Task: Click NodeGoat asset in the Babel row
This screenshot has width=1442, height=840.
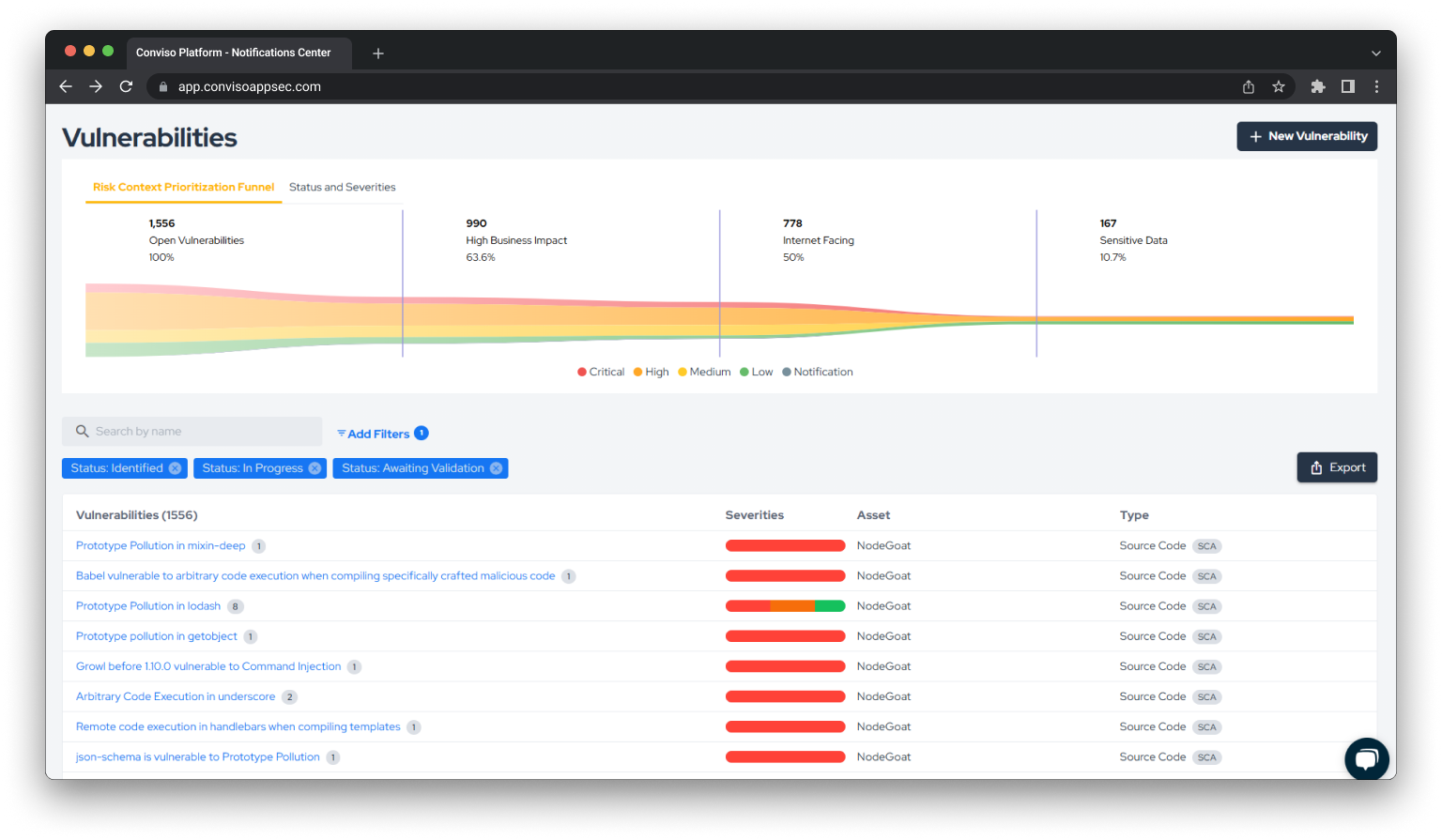Action: click(883, 576)
